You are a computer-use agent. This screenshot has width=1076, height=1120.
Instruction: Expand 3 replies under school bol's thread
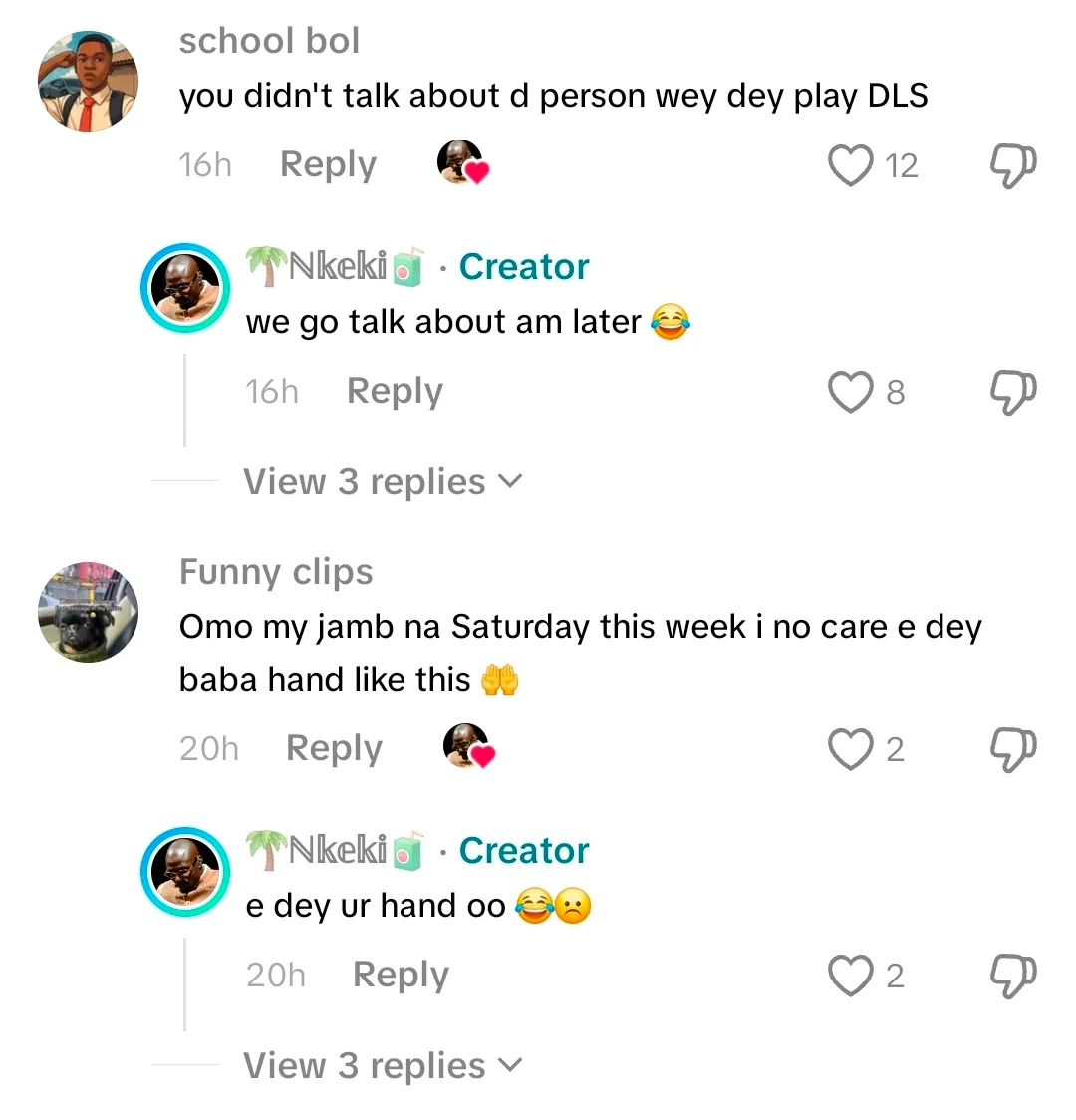pos(383,482)
